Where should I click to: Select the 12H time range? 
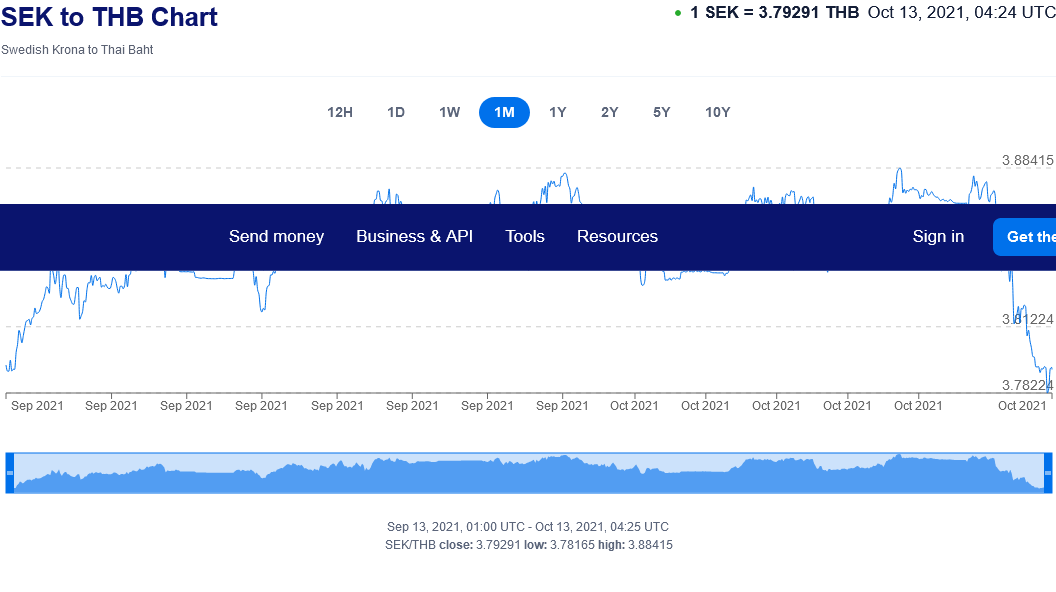click(x=340, y=112)
